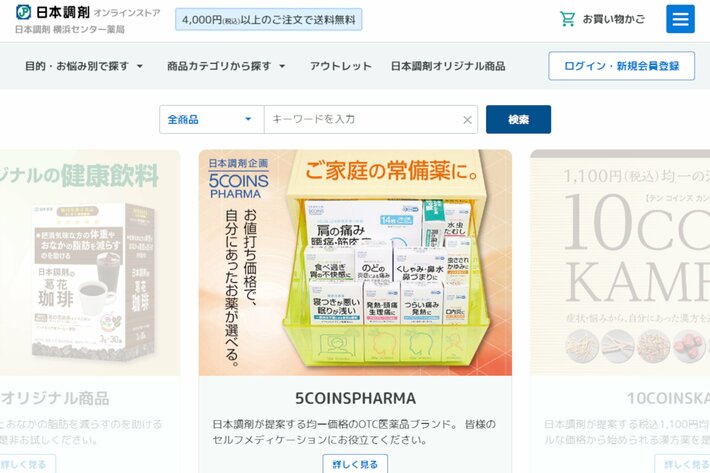Click the 送料無料 shipping notice banner
Screen dimensions: 710x473
tap(269, 19)
